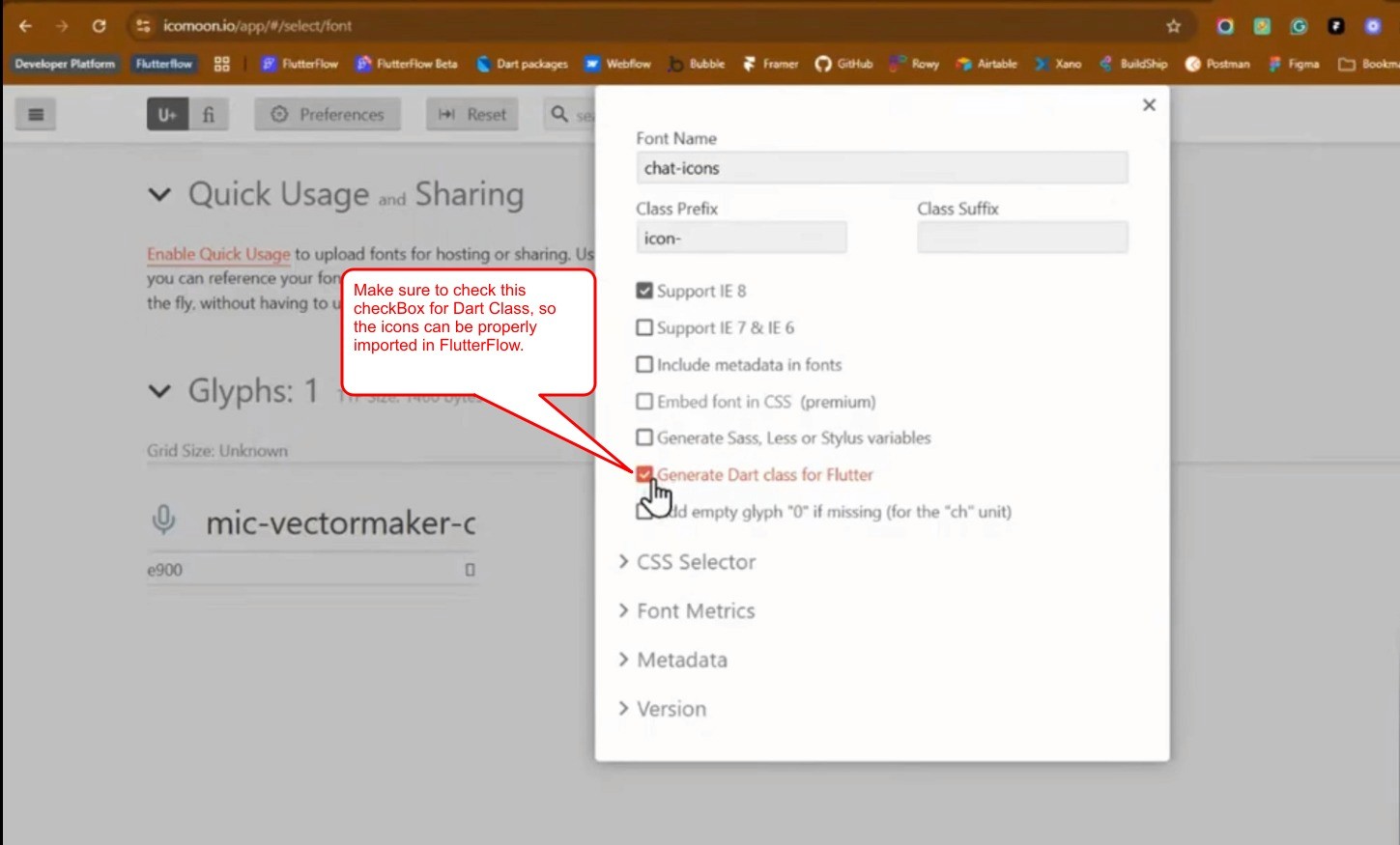
Task: Collapse the Quick Usage and Sharing section
Action: point(159,195)
